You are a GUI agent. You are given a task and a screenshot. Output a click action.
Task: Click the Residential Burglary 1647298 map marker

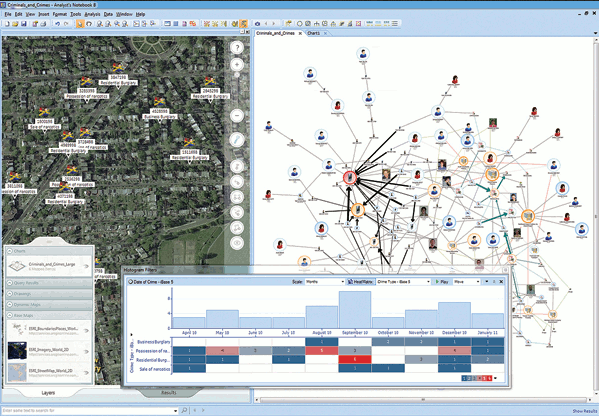click(118, 77)
